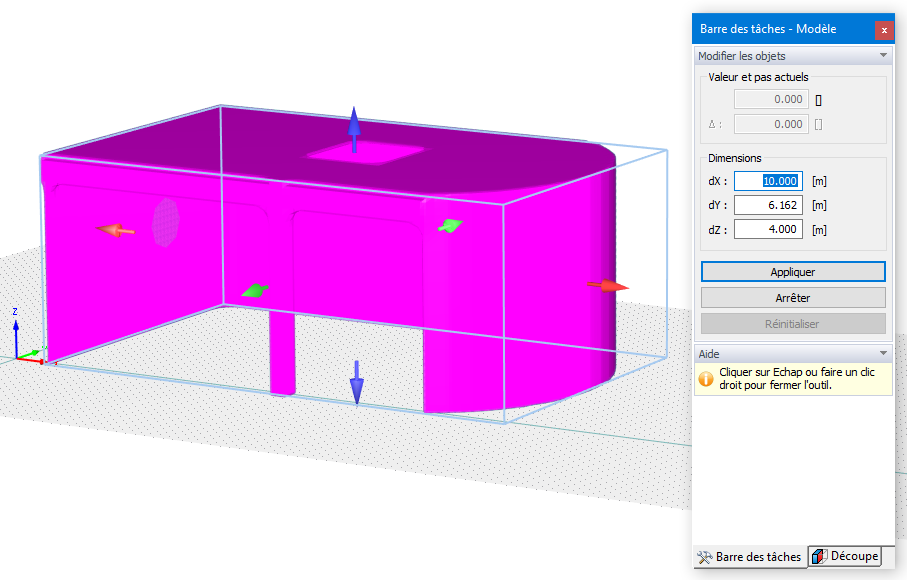This screenshot has height=580, width=907.
Task: Grab the blue downward arrow handle at bottom
Action: click(357, 382)
